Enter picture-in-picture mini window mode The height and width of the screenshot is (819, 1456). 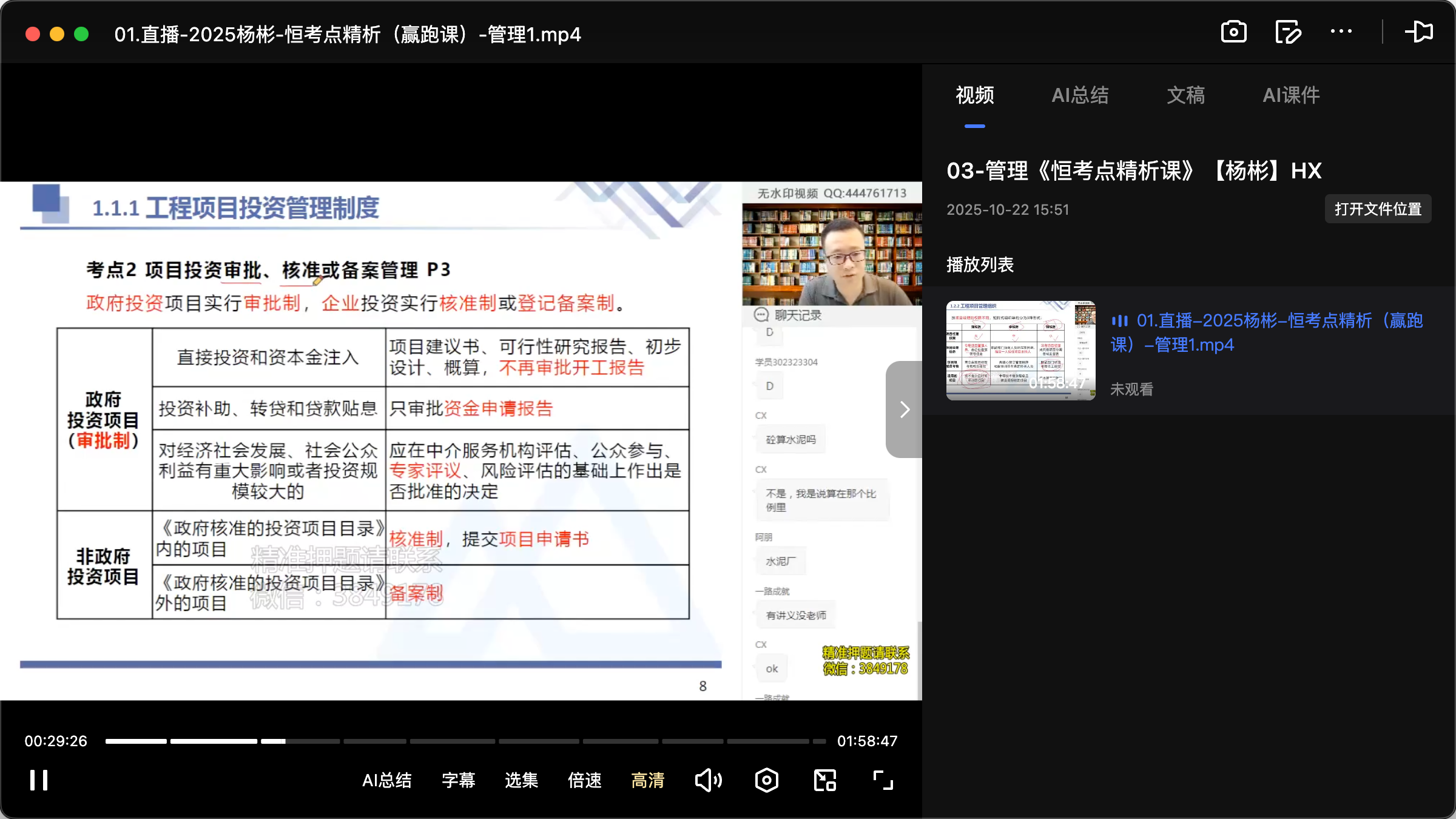824,780
